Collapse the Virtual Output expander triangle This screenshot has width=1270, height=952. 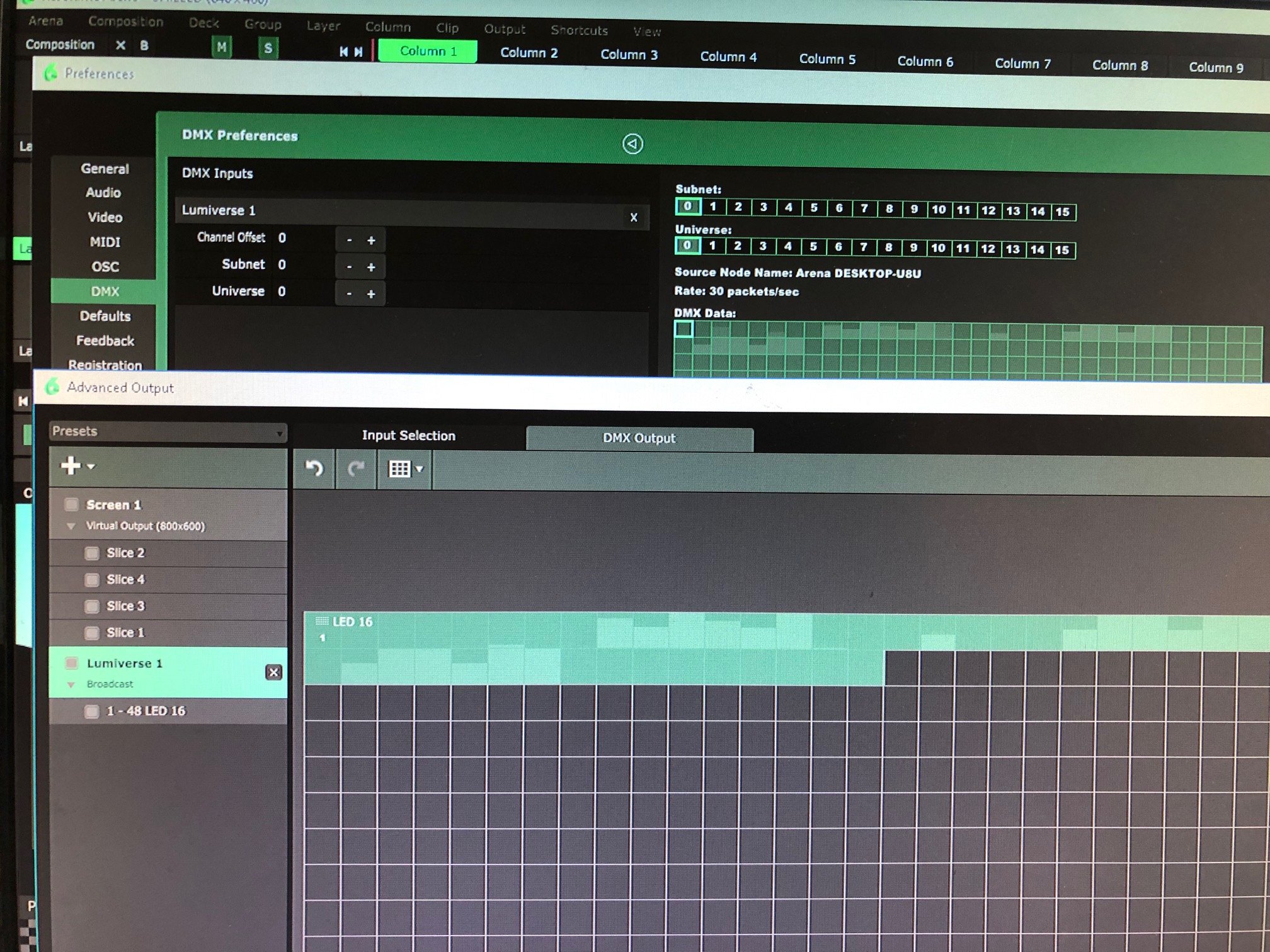[x=71, y=526]
